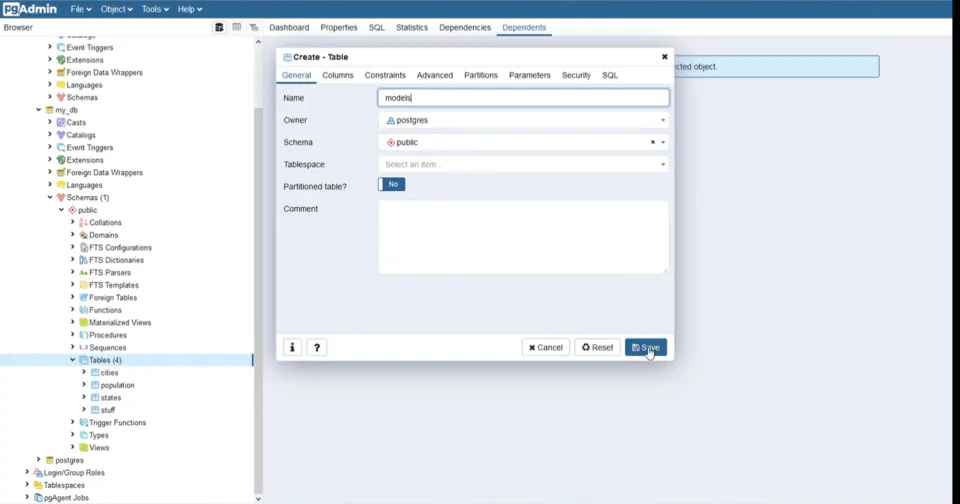
Task: Click the cities table icon
Action: pos(95,372)
